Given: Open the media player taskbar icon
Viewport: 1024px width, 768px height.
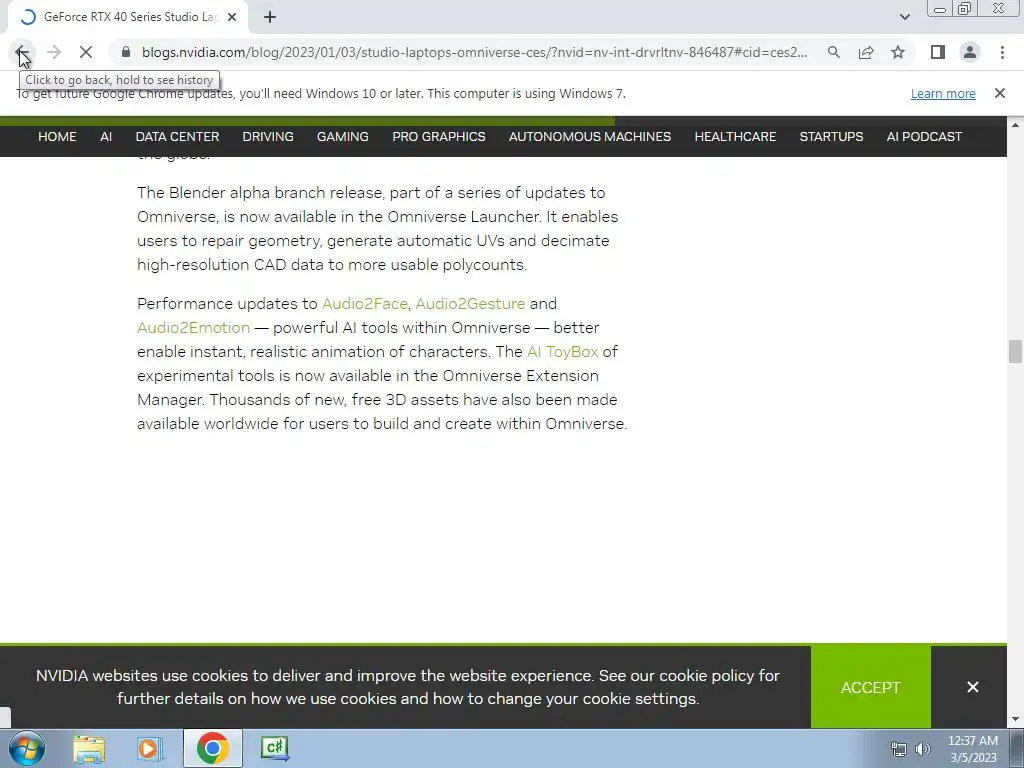Looking at the screenshot, I should click(x=149, y=748).
